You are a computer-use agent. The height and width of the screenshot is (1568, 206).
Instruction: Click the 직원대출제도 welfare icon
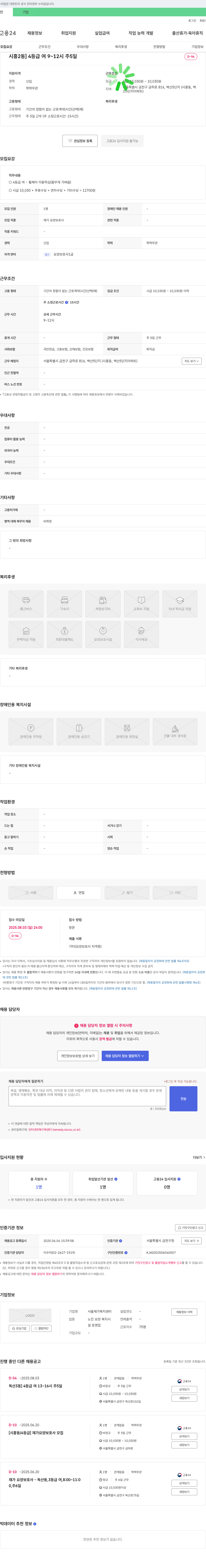click(x=64, y=634)
